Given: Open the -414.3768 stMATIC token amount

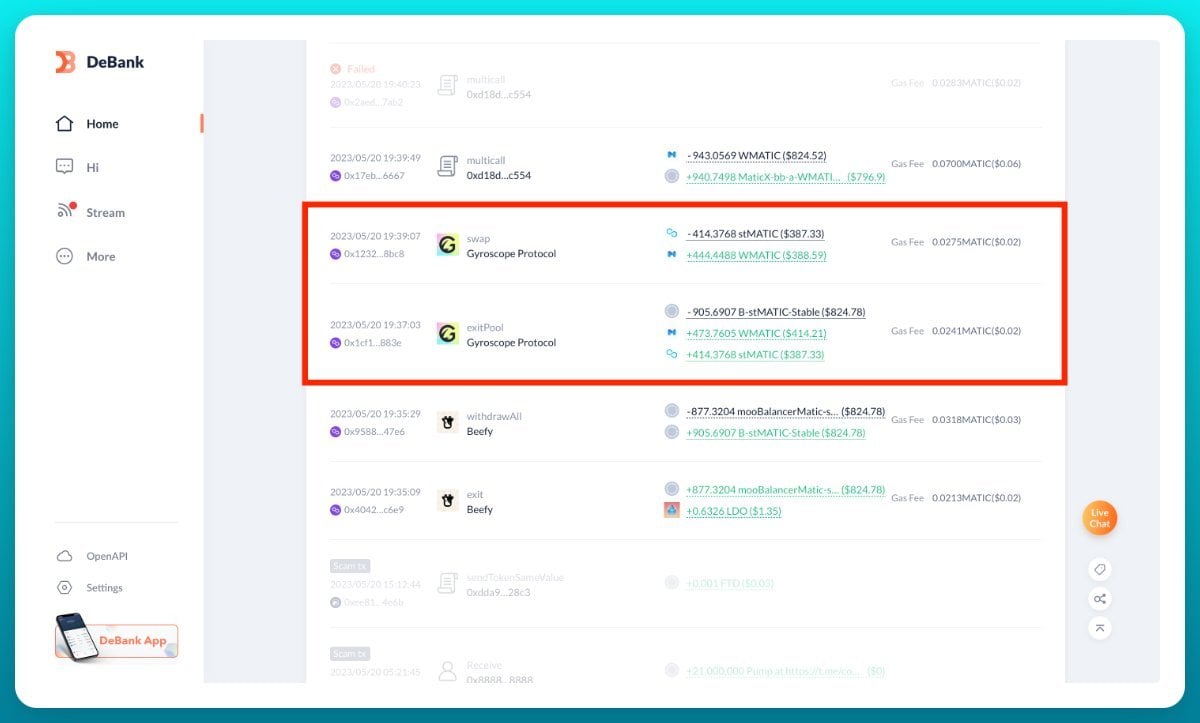Looking at the screenshot, I should click(755, 234).
